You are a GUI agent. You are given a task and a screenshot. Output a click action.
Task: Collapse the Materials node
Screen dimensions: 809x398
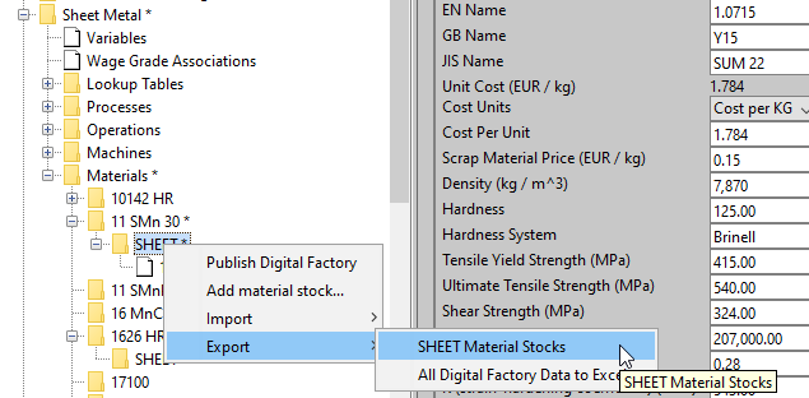click(47, 176)
